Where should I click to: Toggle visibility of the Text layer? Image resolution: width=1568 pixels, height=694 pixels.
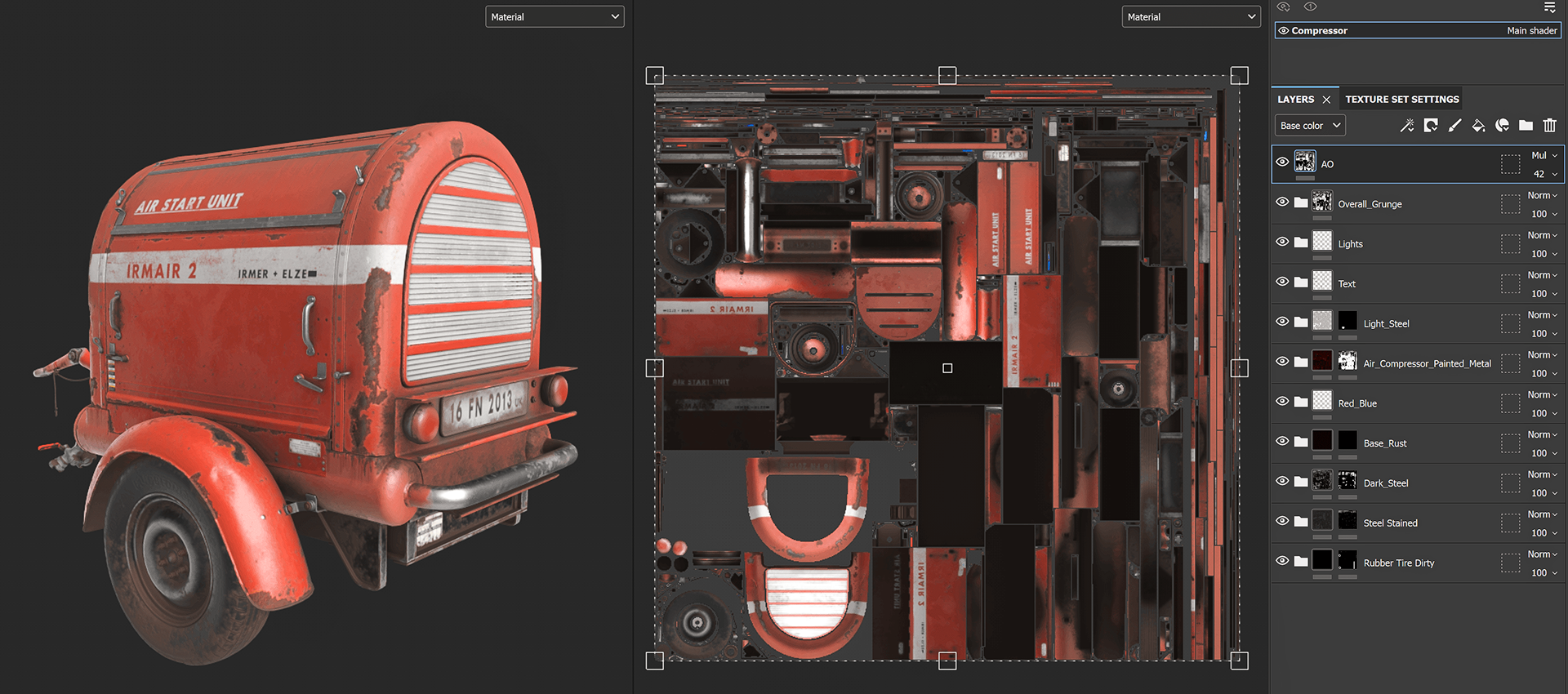pos(1282,282)
